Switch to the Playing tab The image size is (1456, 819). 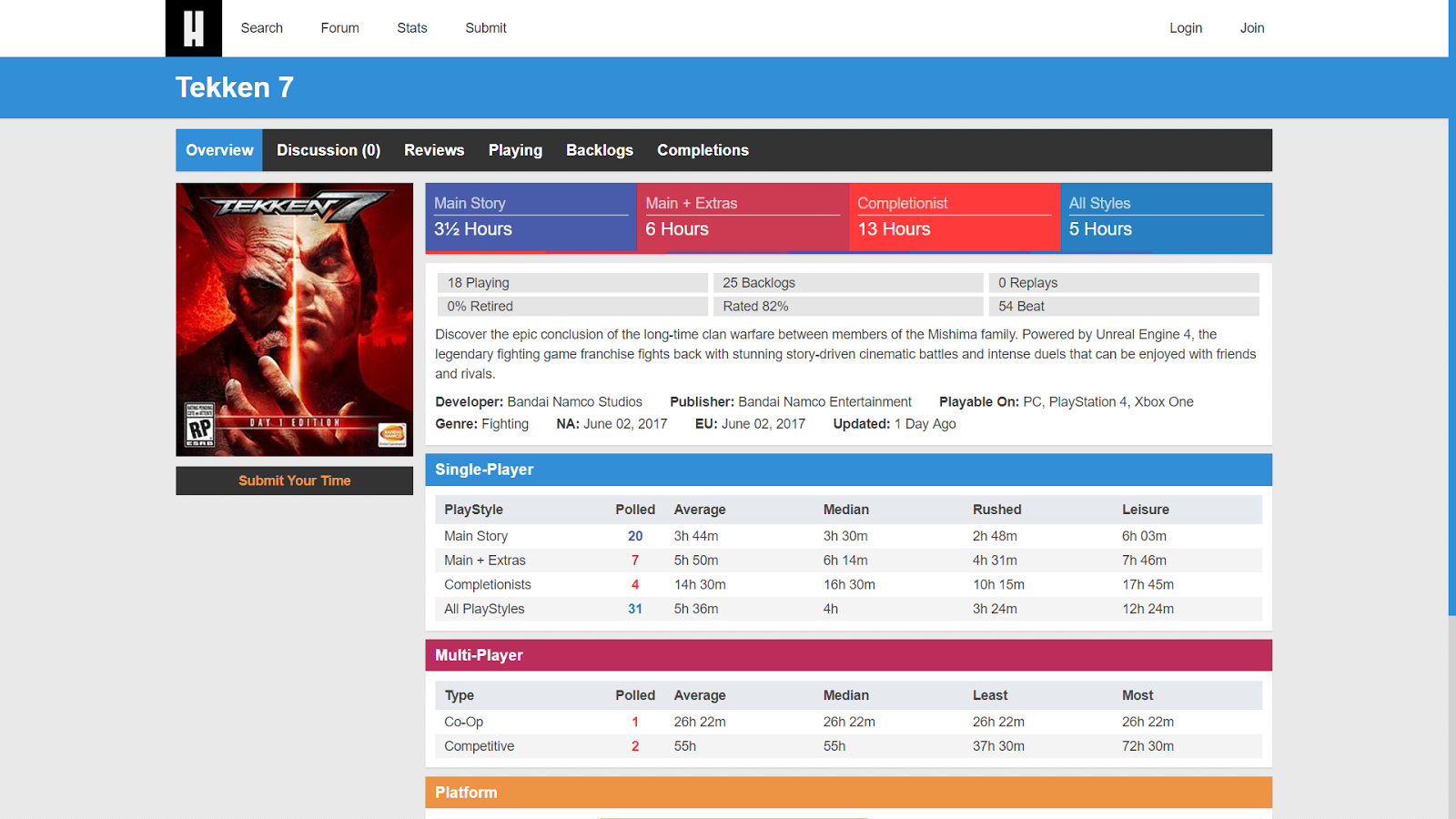pyautogui.click(x=515, y=149)
